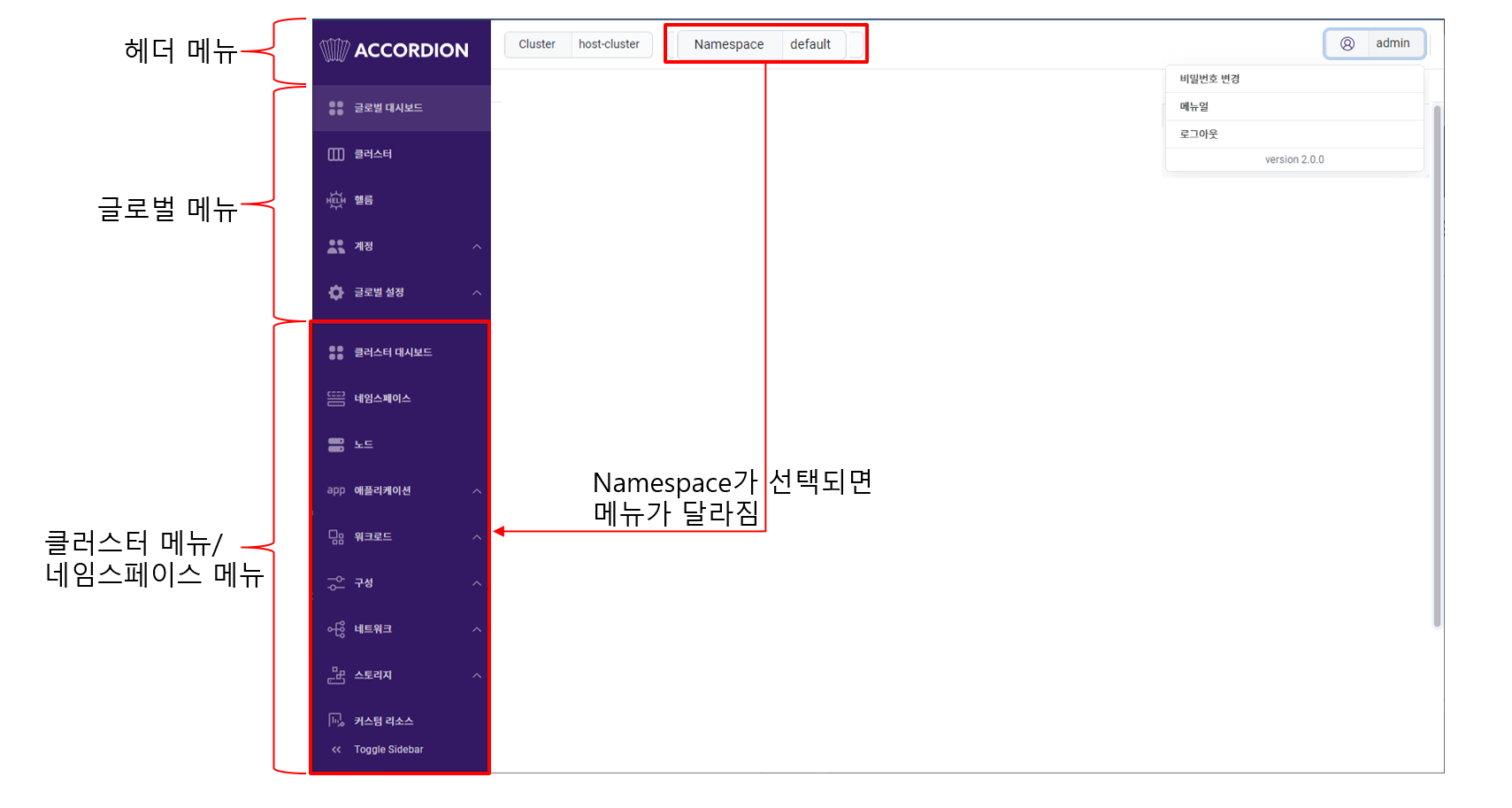Open the 커스텀 리소스 menu label
The width and height of the screenshot is (1512, 808).
(384, 720)
